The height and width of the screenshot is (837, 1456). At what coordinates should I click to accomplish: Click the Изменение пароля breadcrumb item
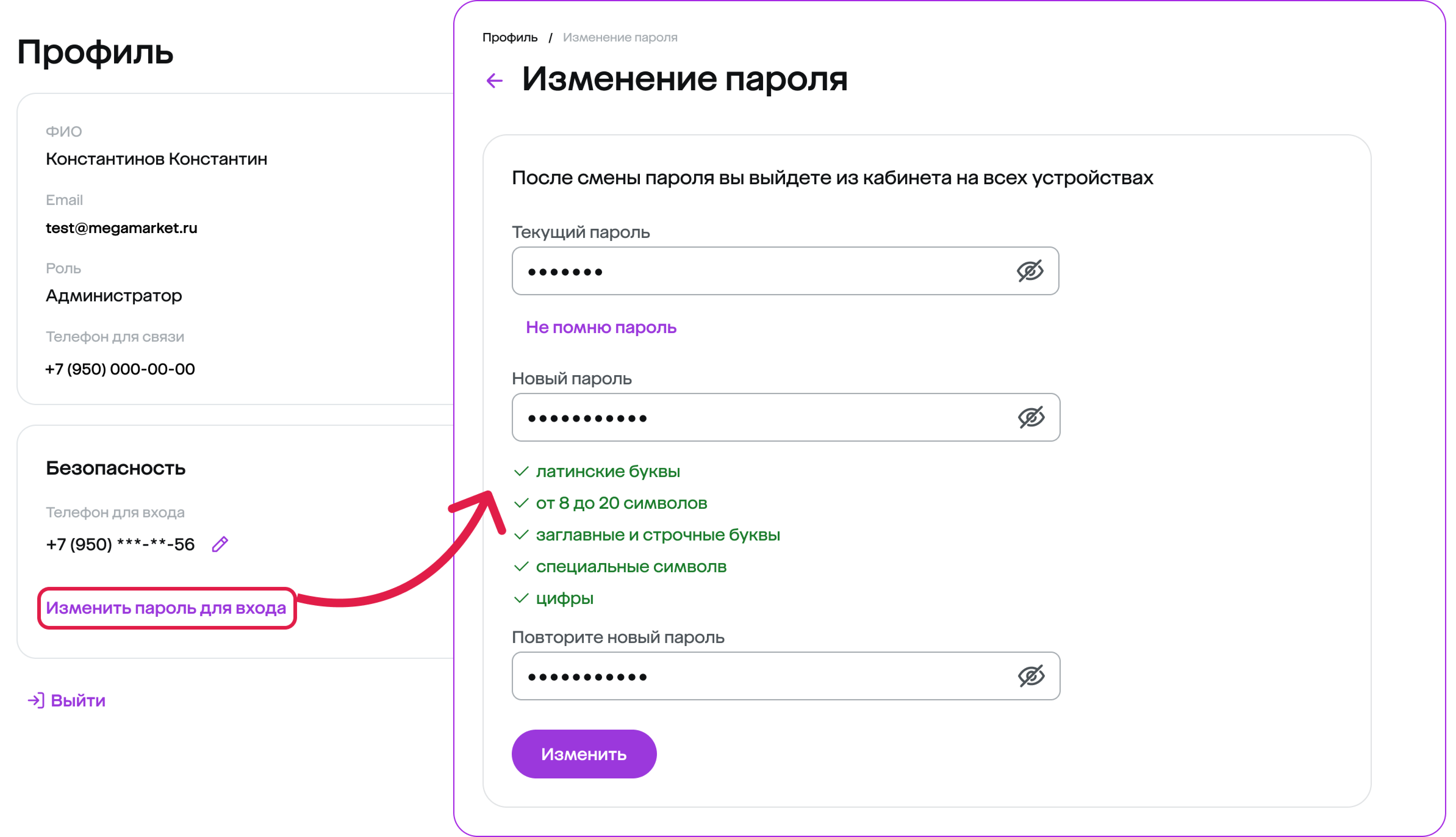tap(620, 37)
